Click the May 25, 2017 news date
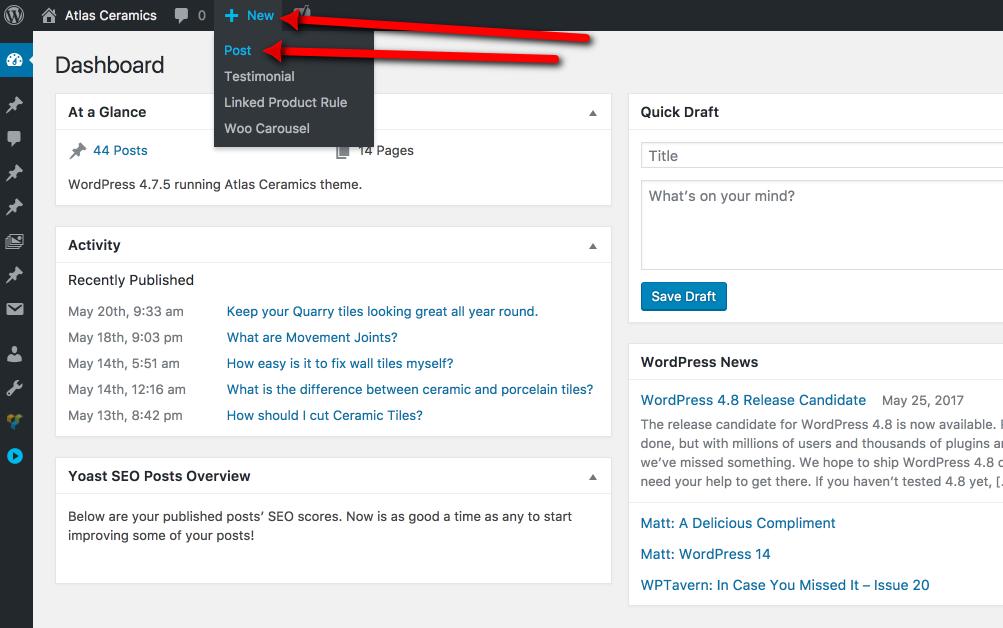Viewport: 1003px width, 628px height. pos(922,401)
